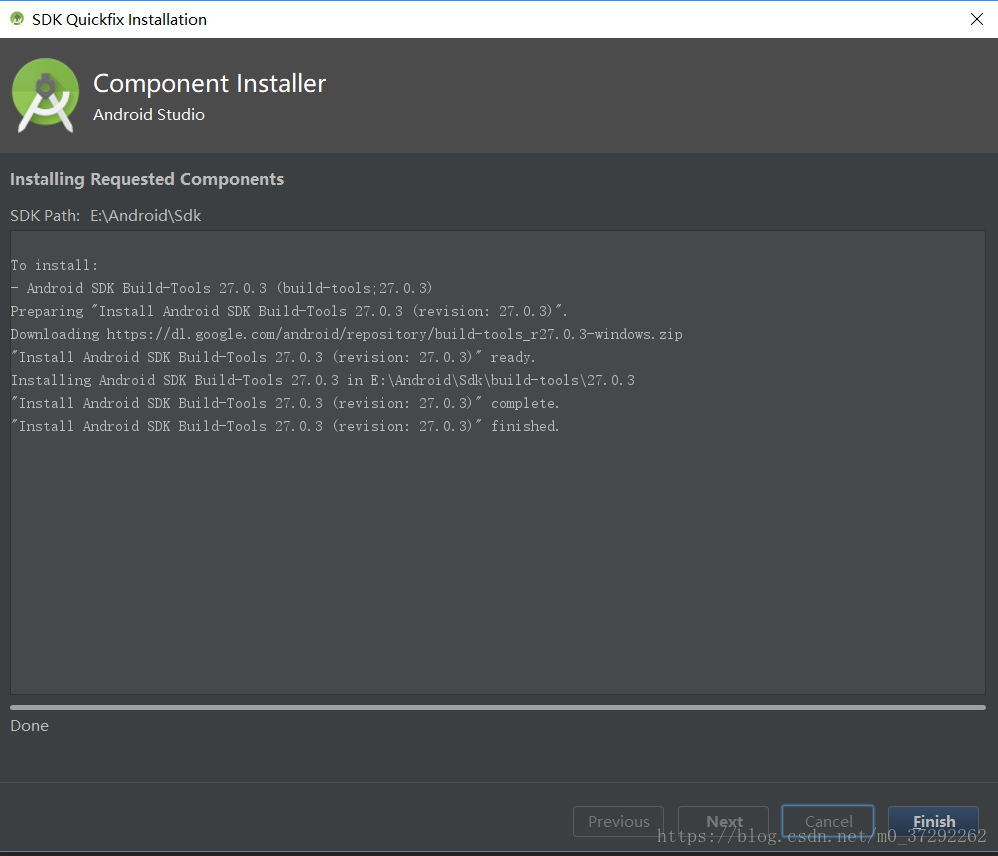Viewport: 998px width, 856px height.
Task: Click the log line ending with 'finished.'
Action: tap(285, 426)
